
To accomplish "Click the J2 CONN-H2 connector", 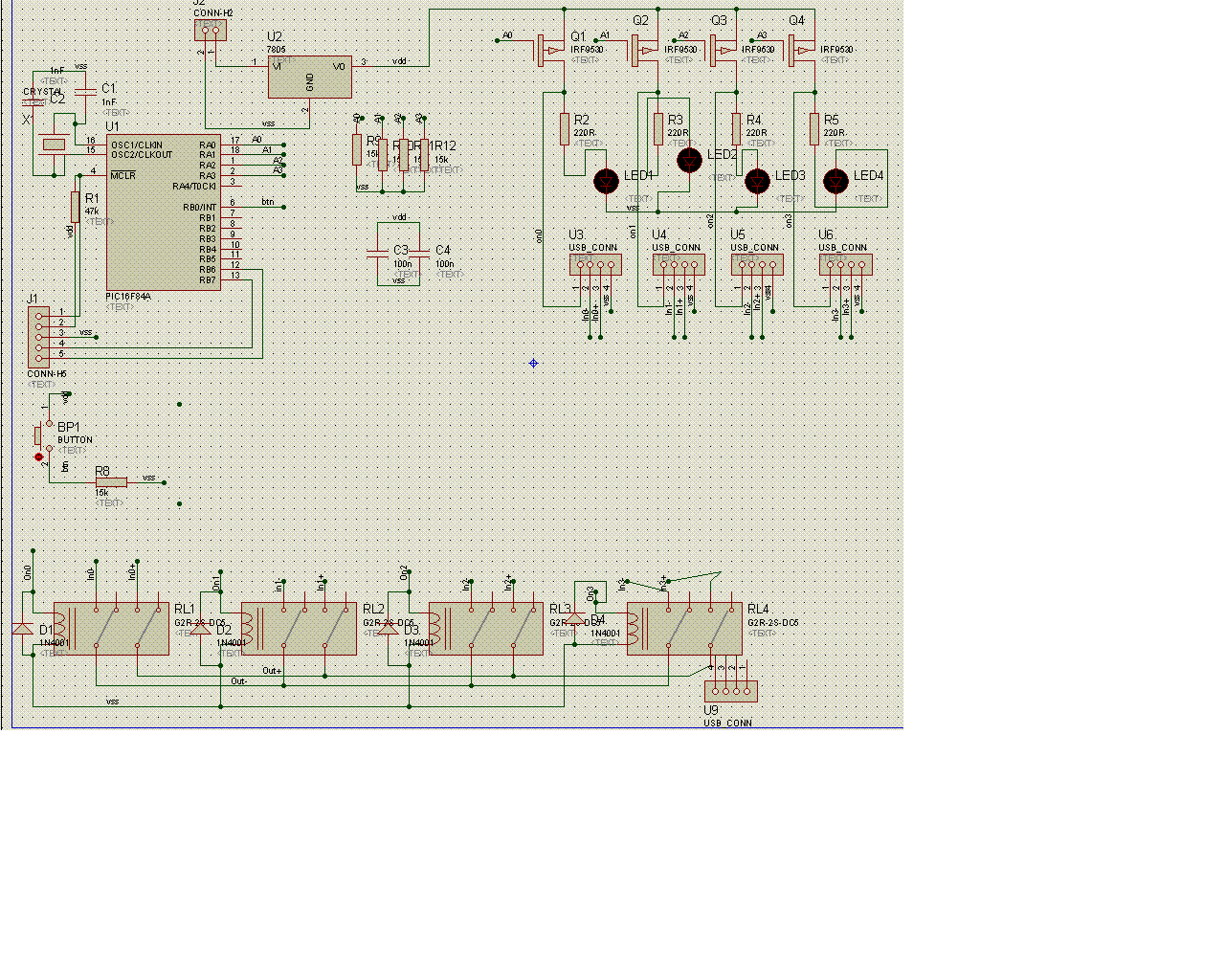I will [211, 30].
